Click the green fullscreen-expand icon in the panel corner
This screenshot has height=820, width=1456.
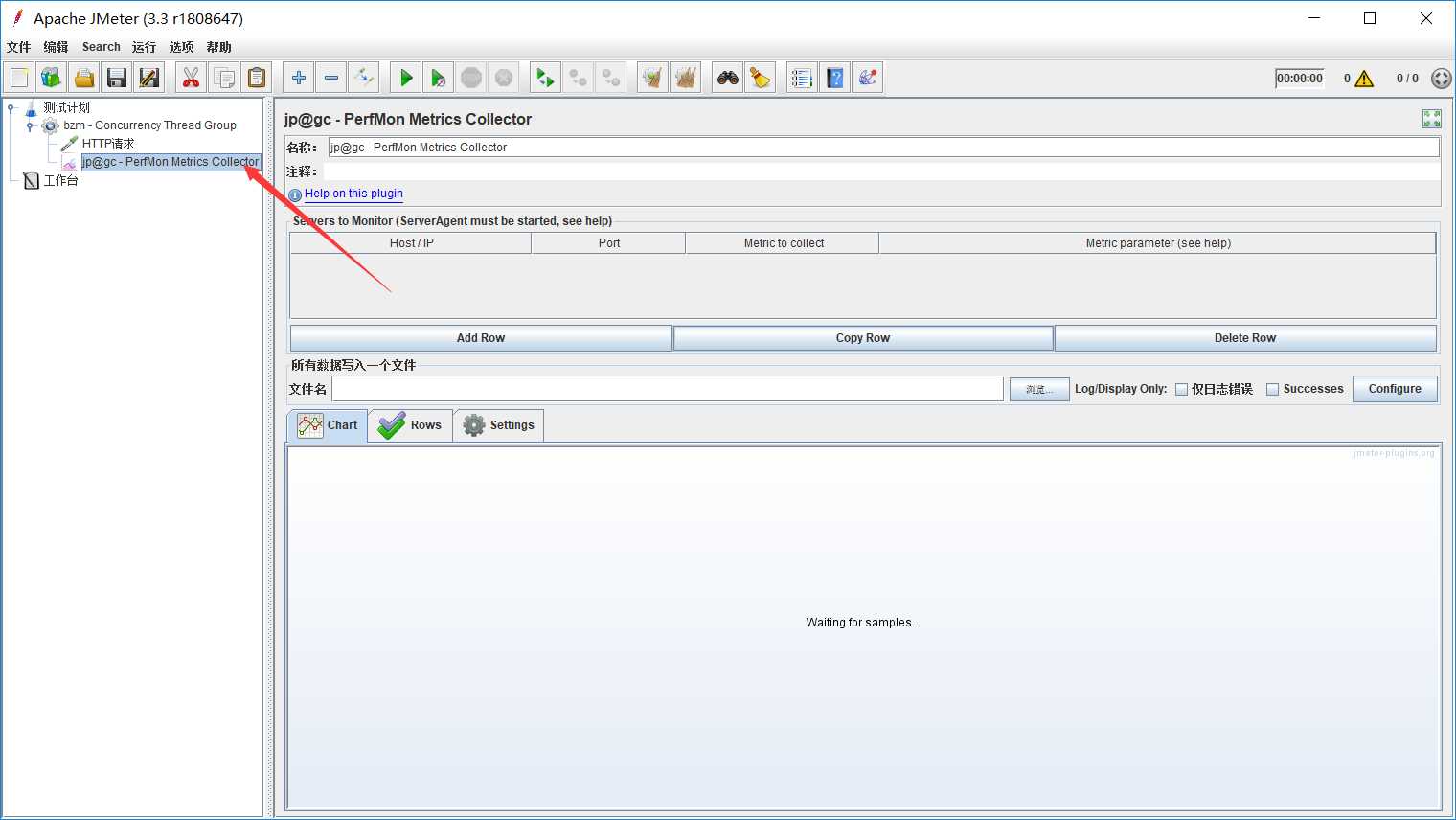[1432, 119]
